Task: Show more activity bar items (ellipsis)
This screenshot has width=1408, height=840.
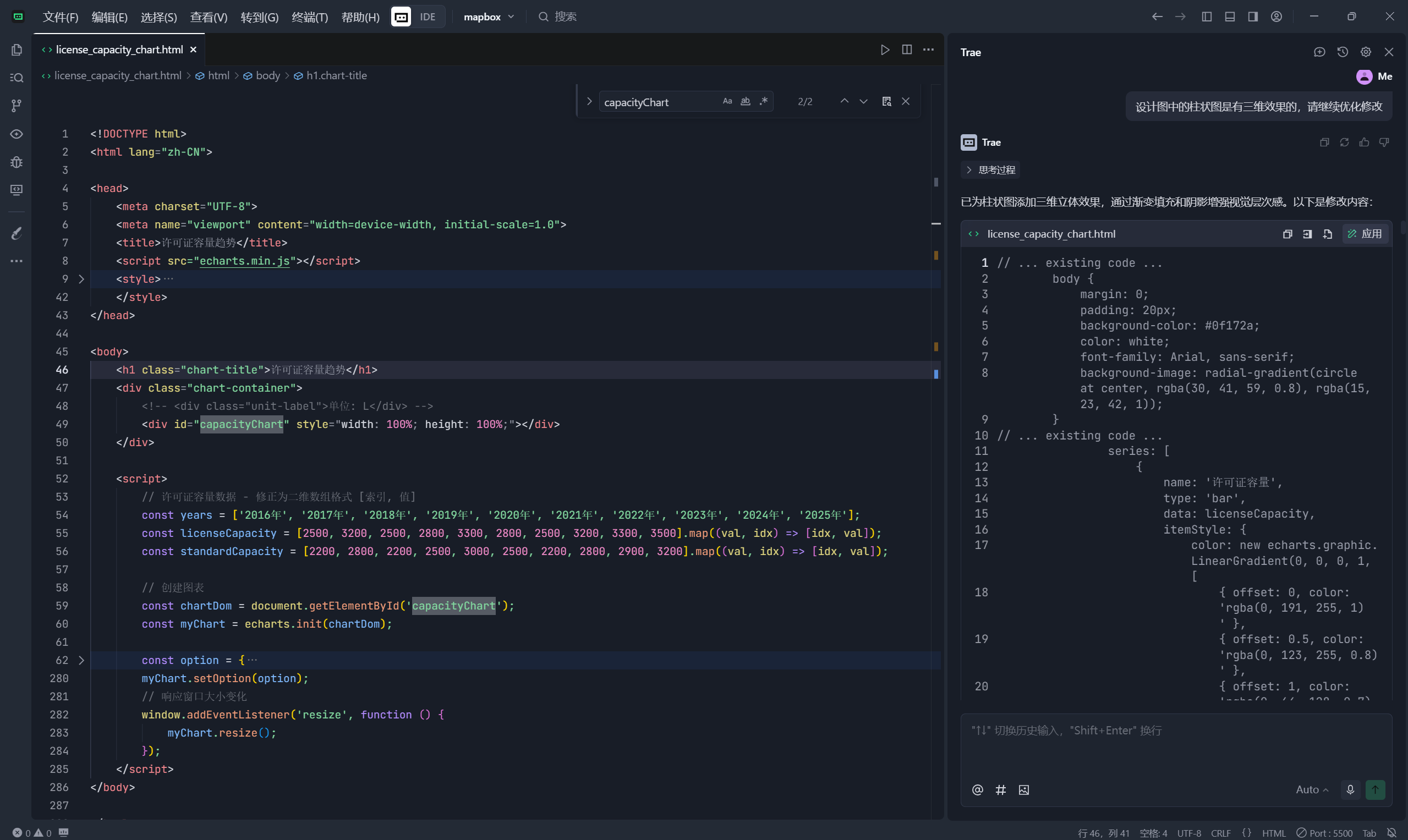Action: coord(17,261)
